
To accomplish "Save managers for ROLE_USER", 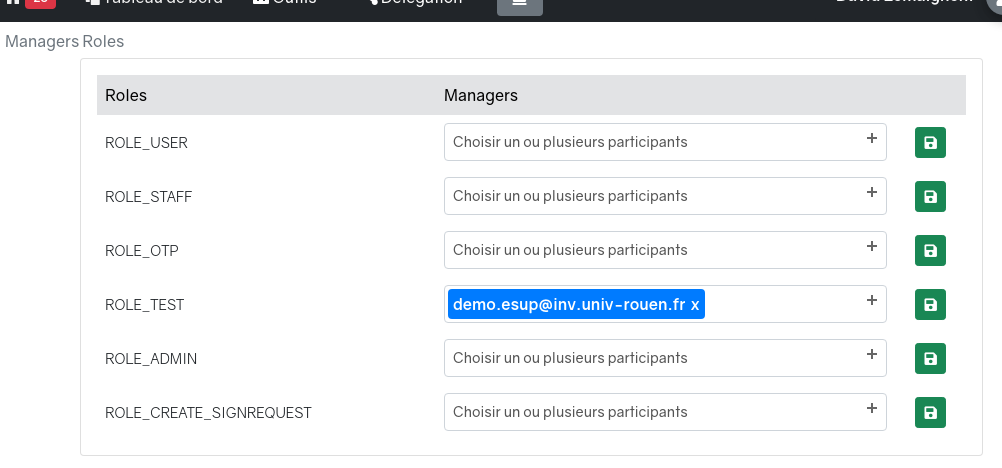I will click(930, 143).
